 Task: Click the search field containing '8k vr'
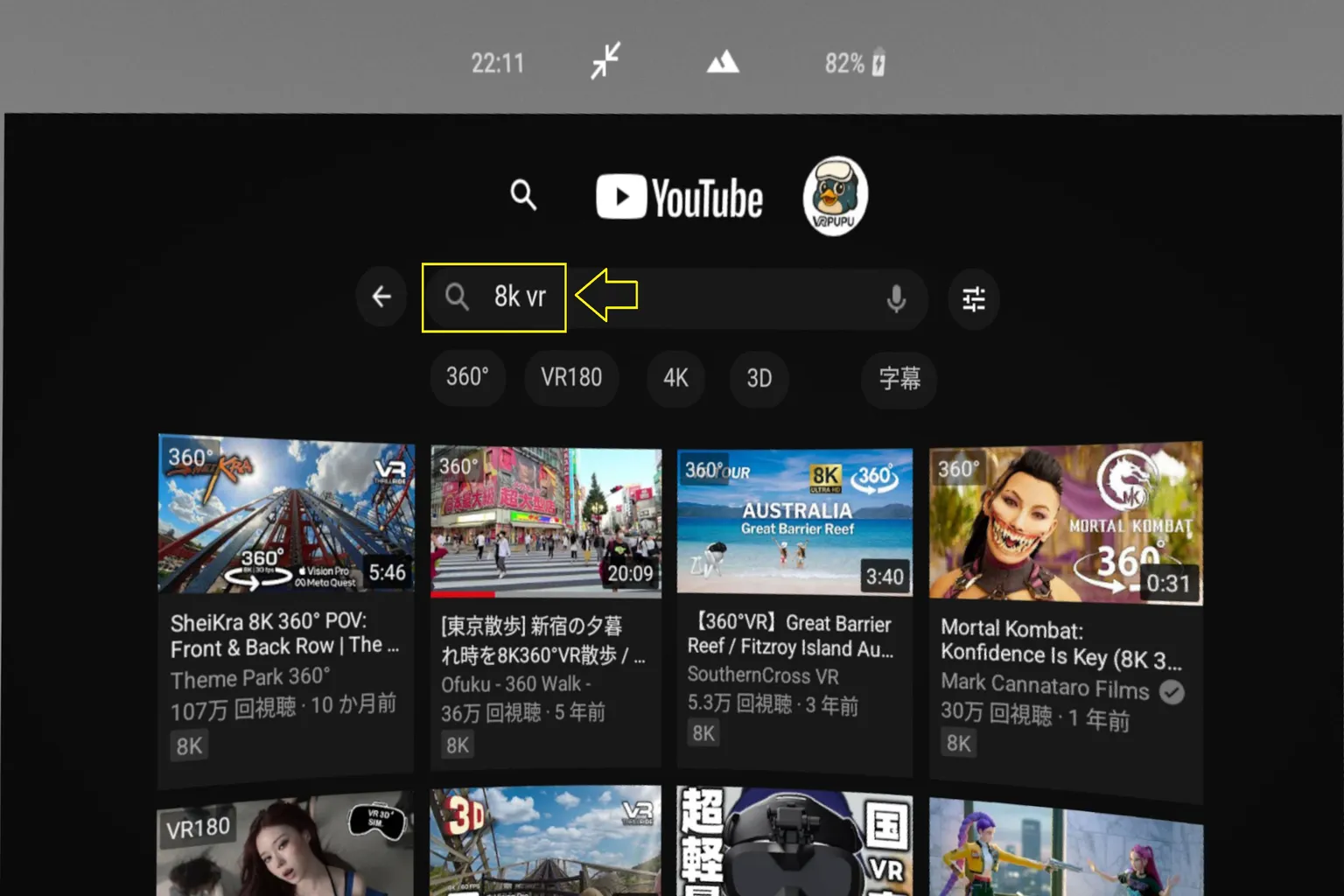click(675, 297)
